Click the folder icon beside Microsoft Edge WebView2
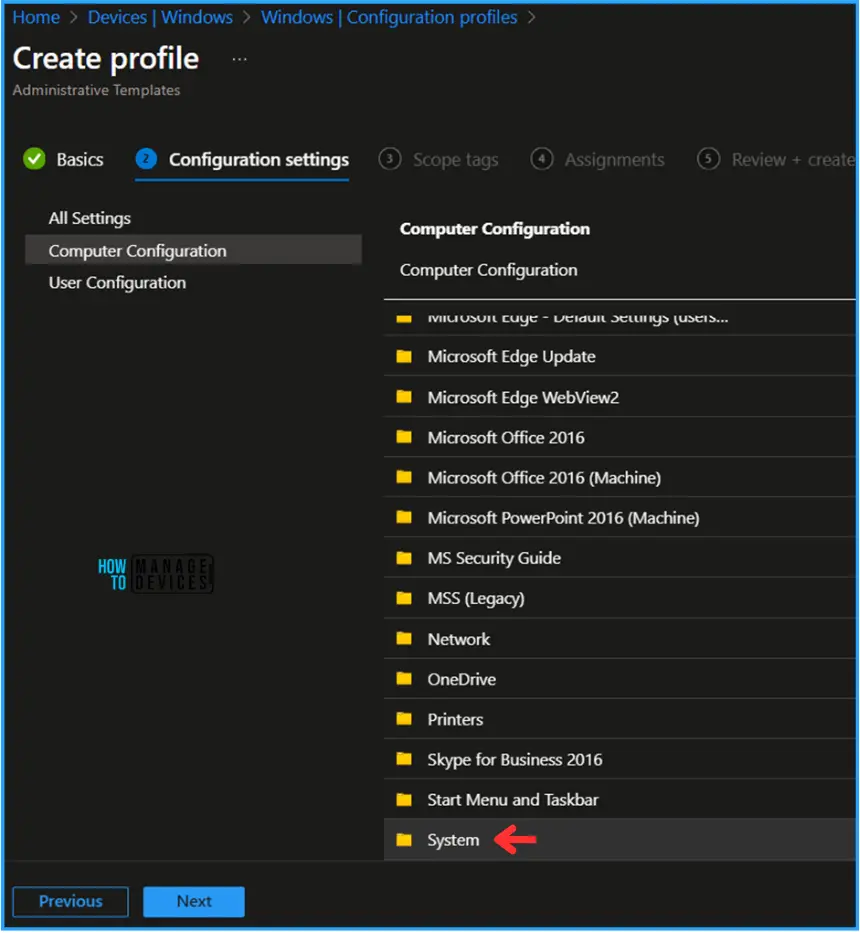860x933 pixels. (x=404, y=397)
